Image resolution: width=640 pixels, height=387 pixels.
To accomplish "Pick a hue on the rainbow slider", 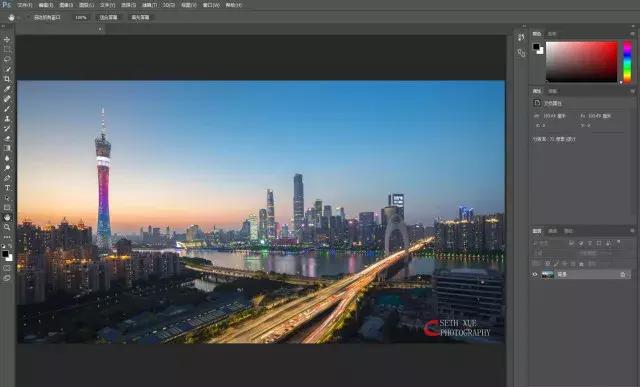I will tap(627, 62).
